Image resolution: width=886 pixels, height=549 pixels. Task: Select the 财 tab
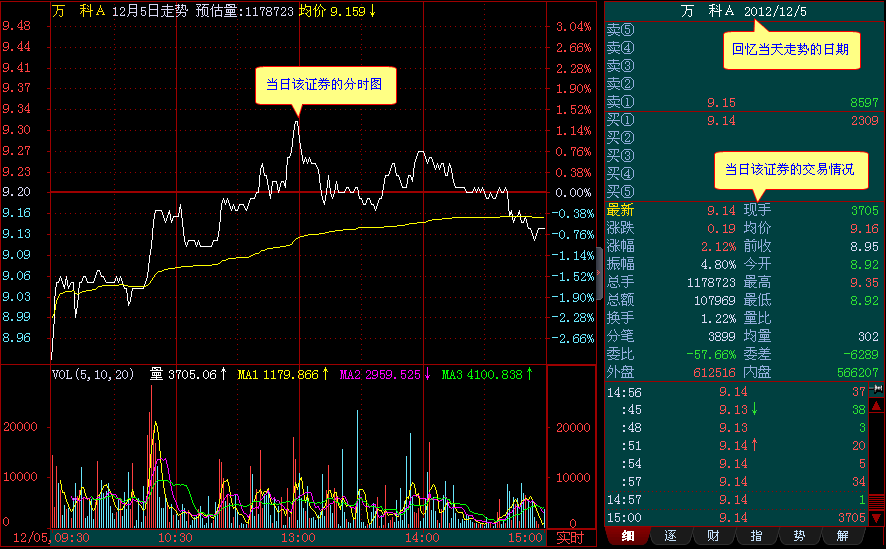click(713, 537)
